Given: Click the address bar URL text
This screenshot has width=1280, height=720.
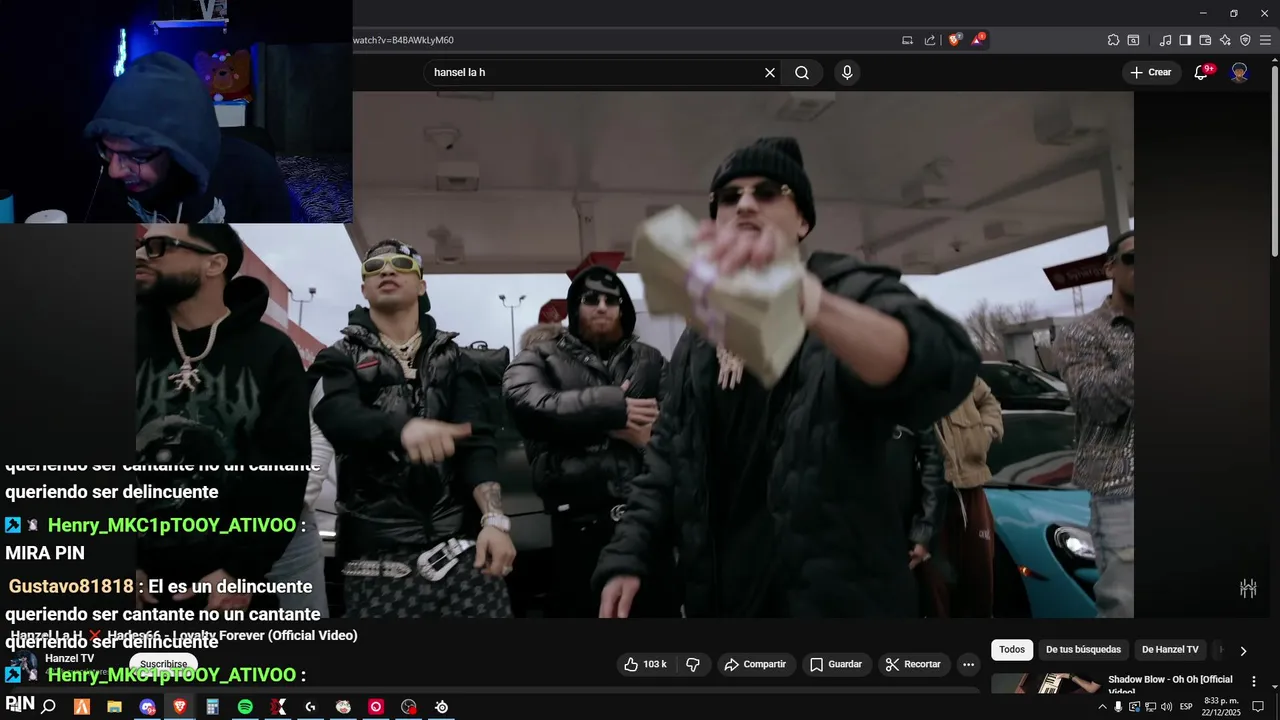Looking at the screenshot, I should pyautogui.click(x=403, y=40).
